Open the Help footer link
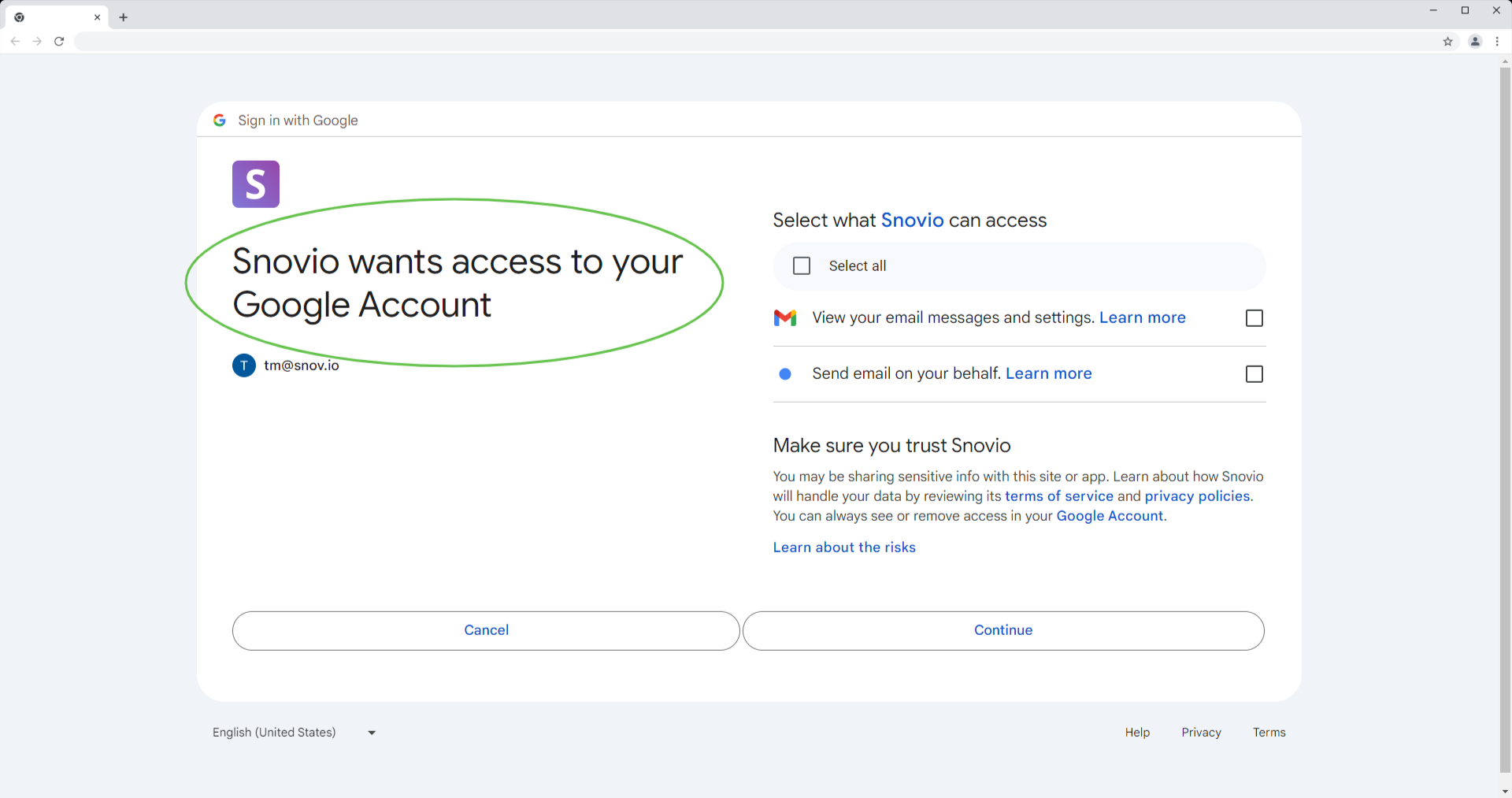The image size is (1512, 798). 1137,733
